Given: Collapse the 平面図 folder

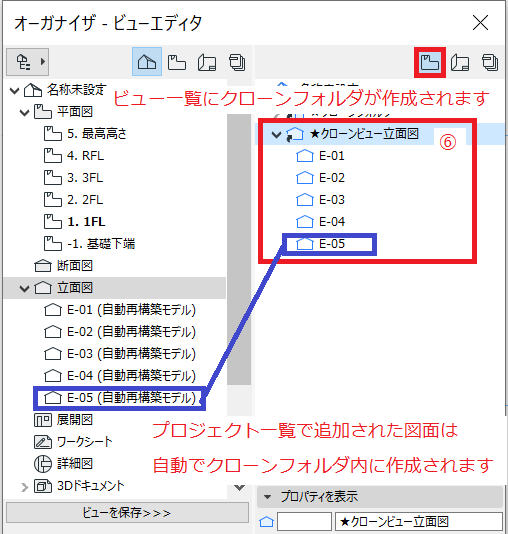Looking at the screenshot, I should pos(25,112).
